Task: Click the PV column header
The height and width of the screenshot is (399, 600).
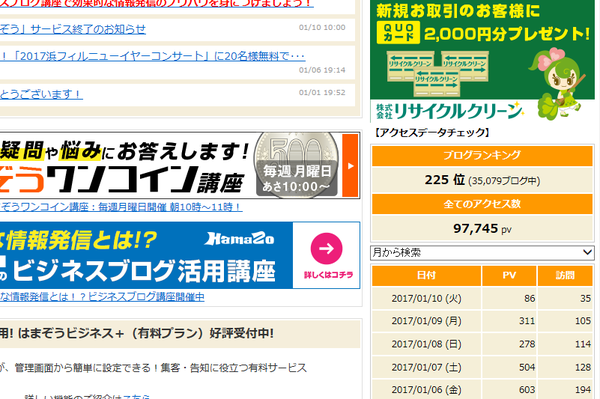Action: 509,275
